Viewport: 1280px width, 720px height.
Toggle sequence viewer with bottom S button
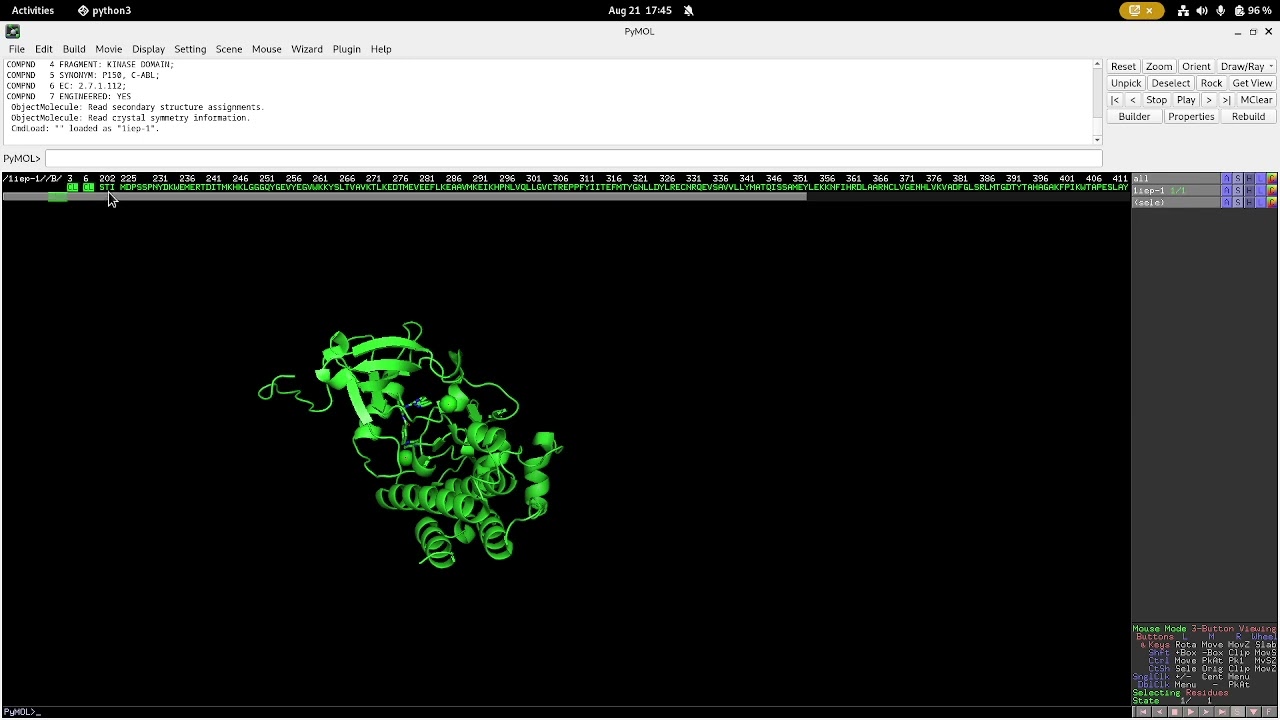(1238, 712)
